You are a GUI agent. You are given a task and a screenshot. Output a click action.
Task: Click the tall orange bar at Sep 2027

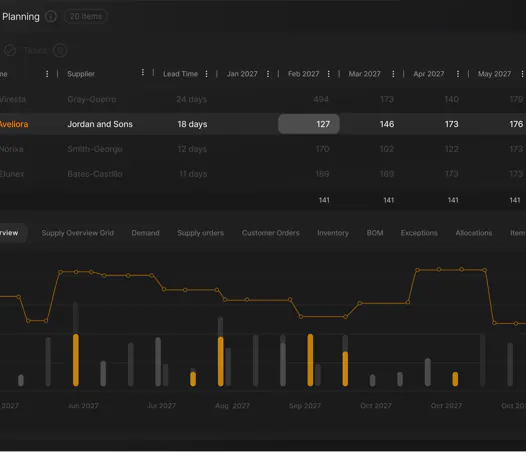[x=310, y=360]
